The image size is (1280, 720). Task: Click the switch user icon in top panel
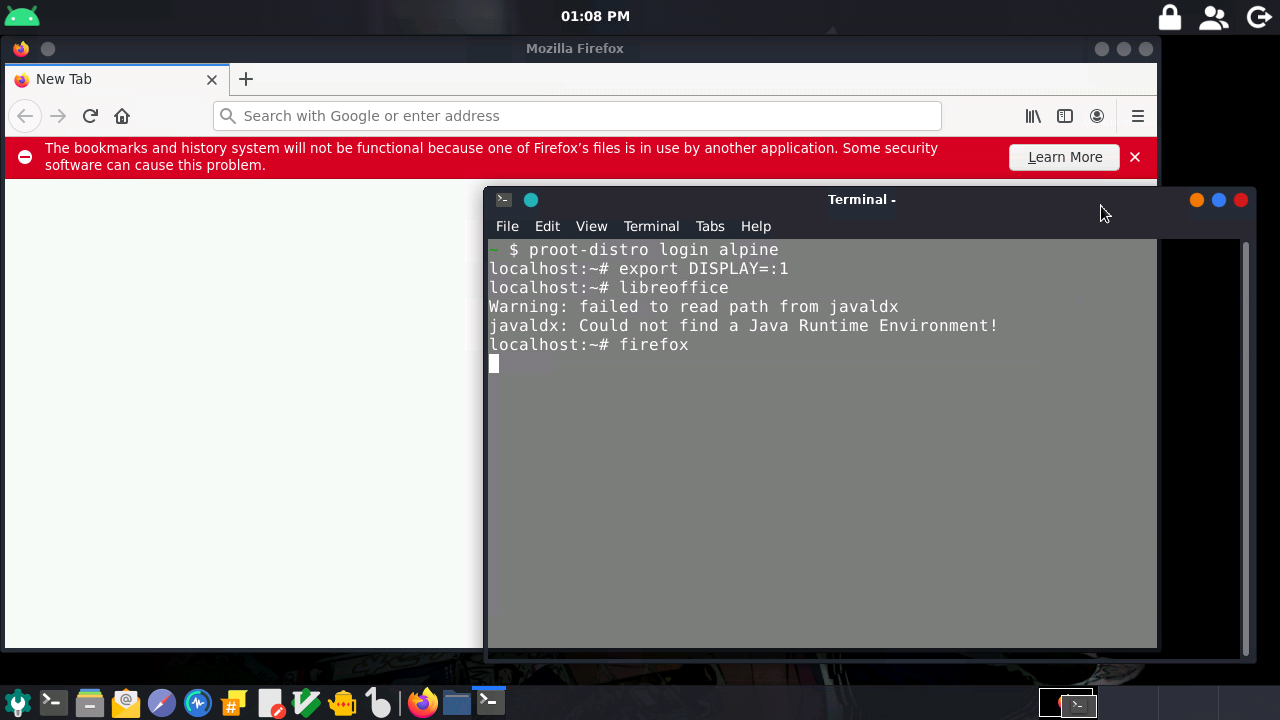pos(1214,17)
